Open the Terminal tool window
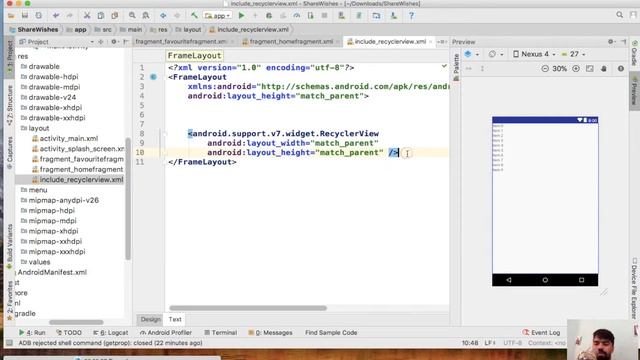Screen dimensions: 640x360 (x=220, y=333)
